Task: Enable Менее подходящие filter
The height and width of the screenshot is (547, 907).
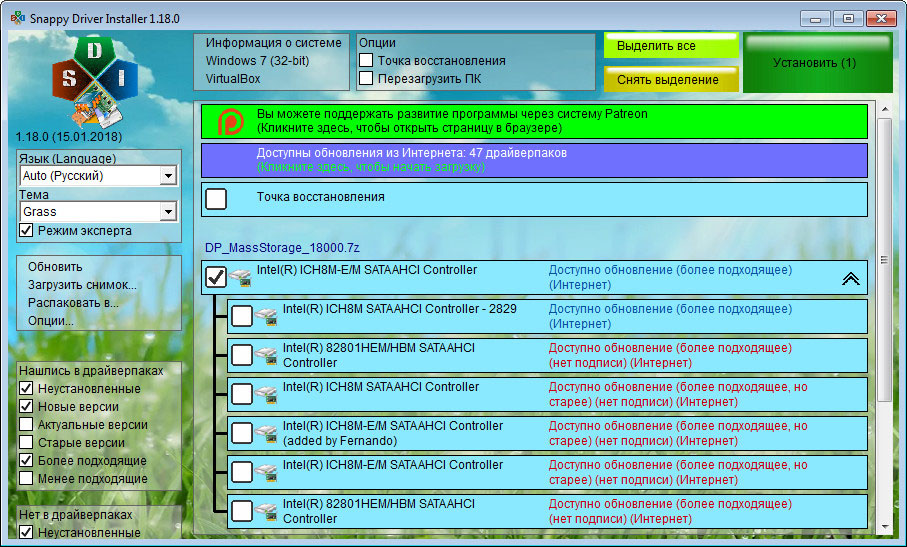Action: pos(26,478)
